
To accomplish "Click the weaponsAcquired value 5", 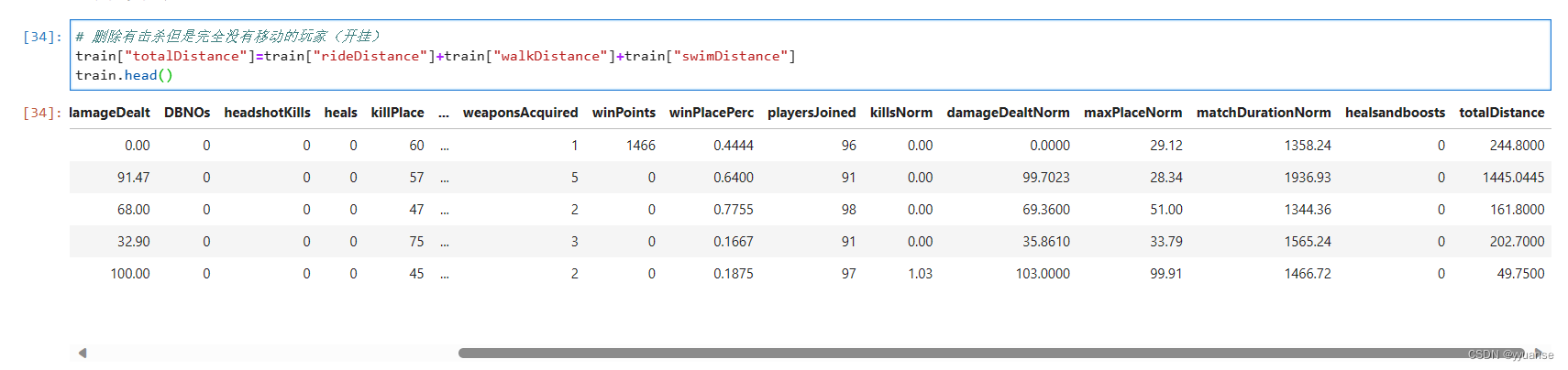I will point(575,178).
